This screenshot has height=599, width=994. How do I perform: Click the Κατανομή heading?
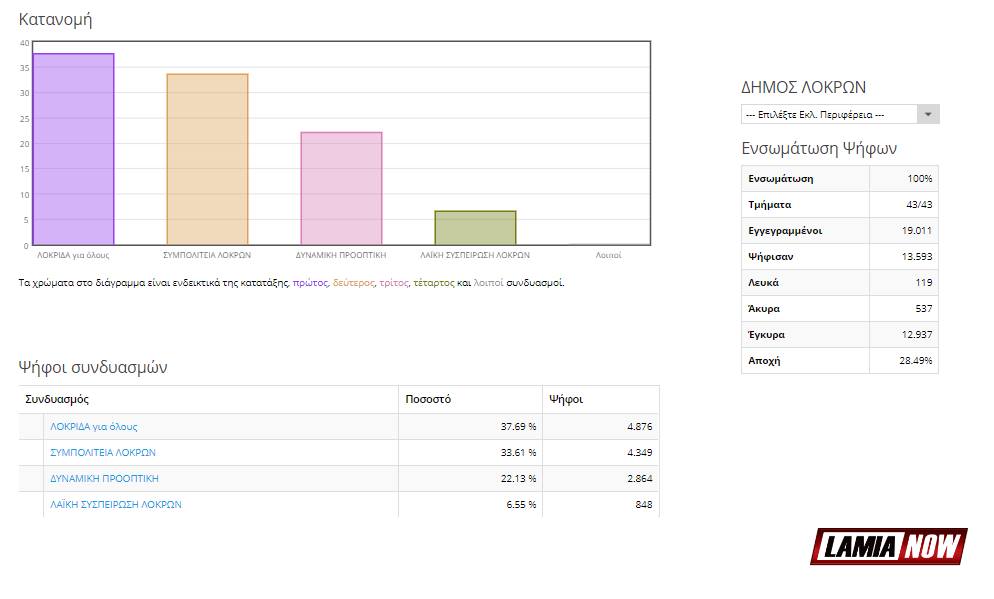coord(55,20)
